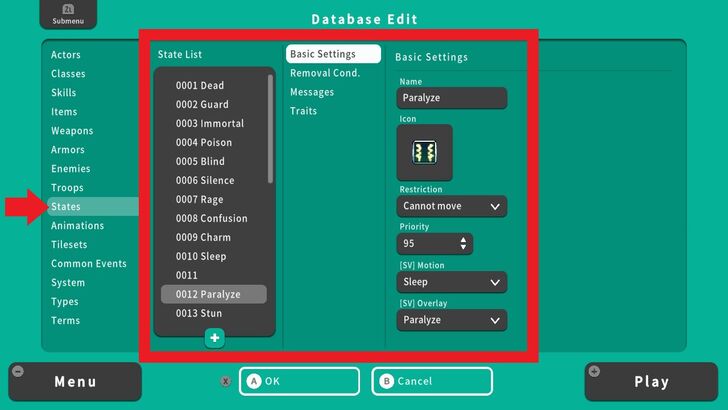Viewport: 728px width, 410px height.
Task: Open the Traits tab
Action: (x=303, y=111)
